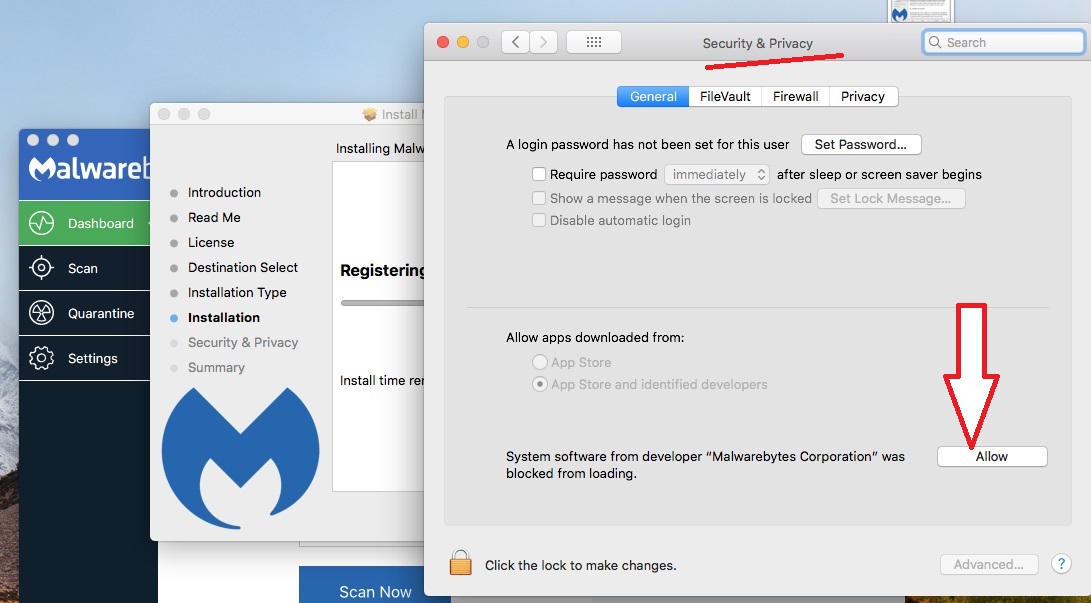Click Summary step in installer

(216, 368)
